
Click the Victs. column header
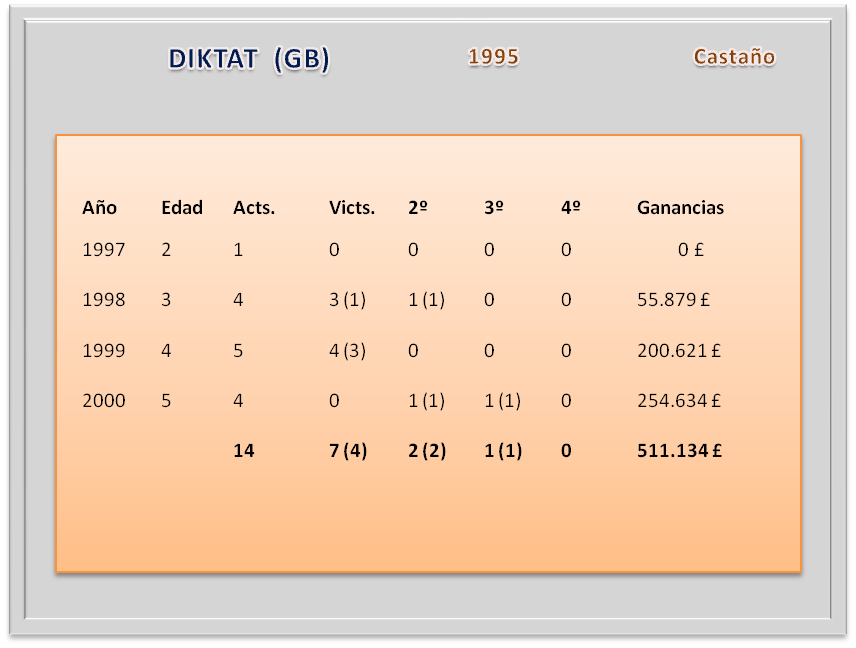[x=352, y=208]
